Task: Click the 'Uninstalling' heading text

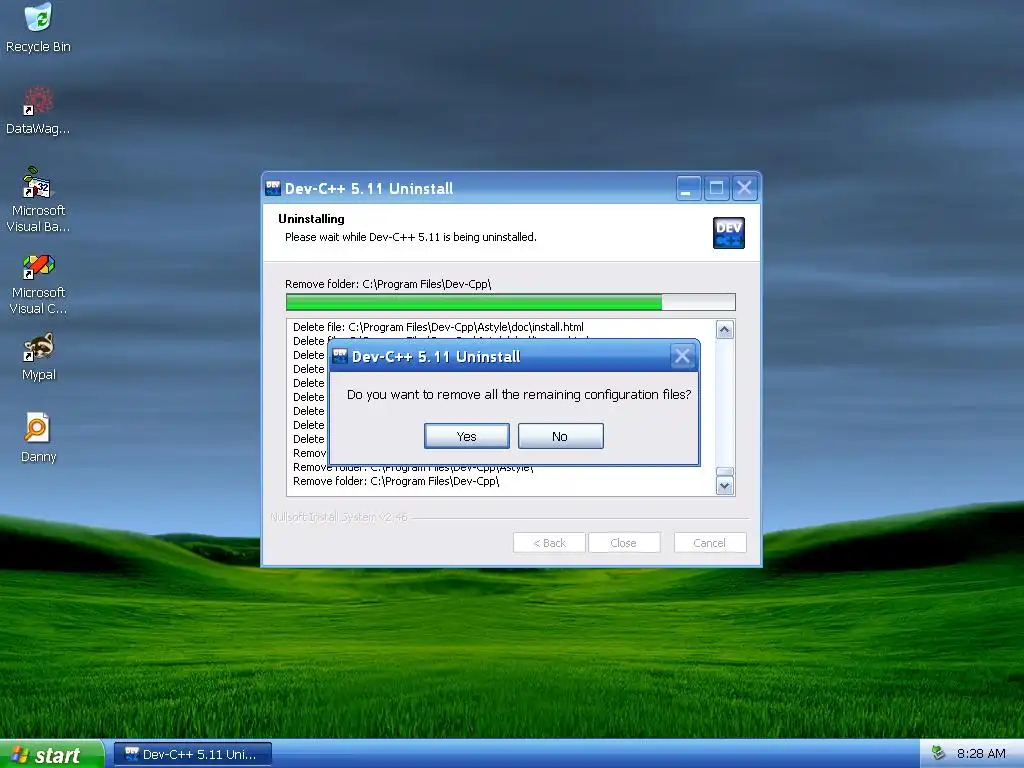Action: (x=312, y=219)
